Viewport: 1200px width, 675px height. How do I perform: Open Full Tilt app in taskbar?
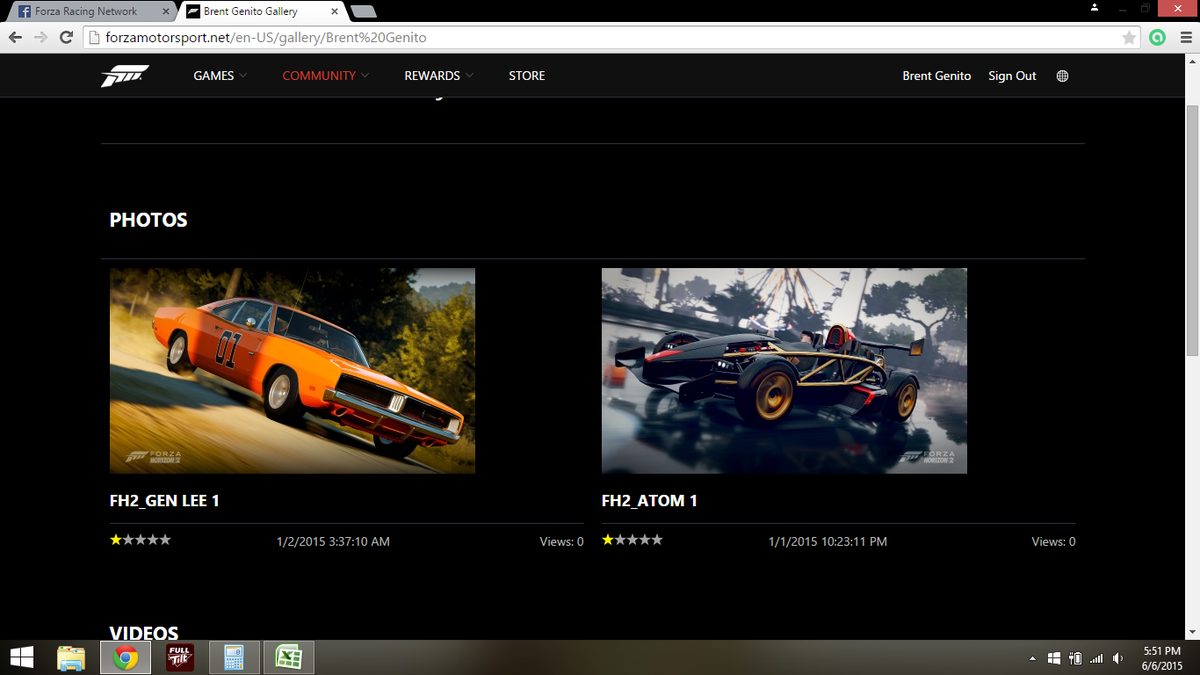180,657
